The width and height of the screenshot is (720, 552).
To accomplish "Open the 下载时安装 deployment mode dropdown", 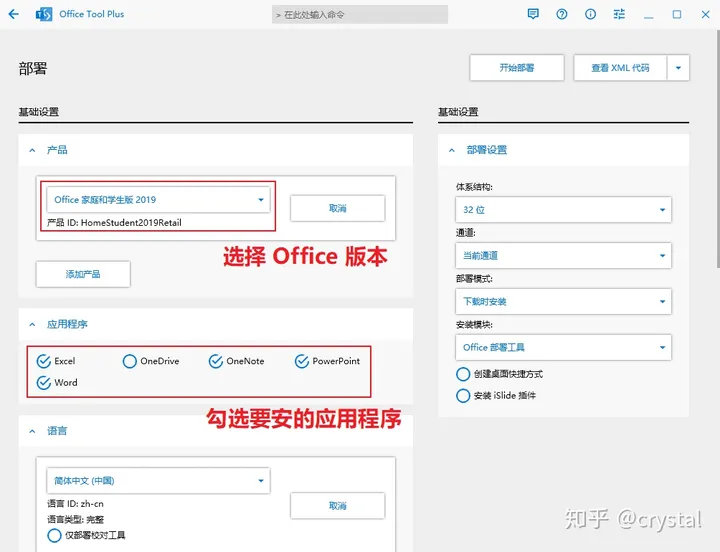I will pyautogui.click(x=563, y=301).
